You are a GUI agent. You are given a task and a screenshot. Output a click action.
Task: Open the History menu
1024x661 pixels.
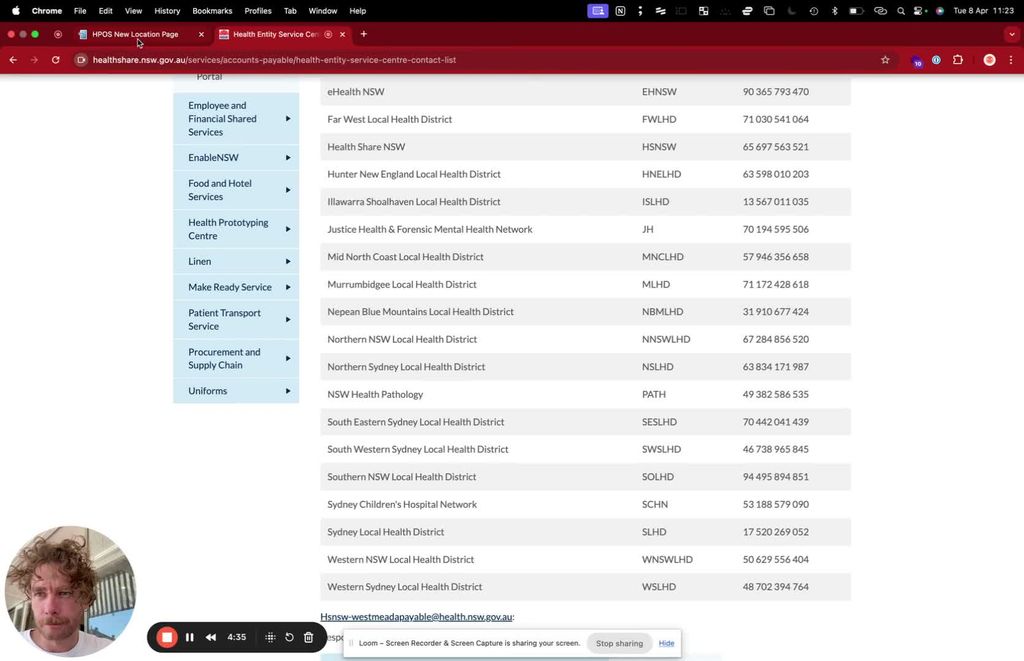pos(167,10)
